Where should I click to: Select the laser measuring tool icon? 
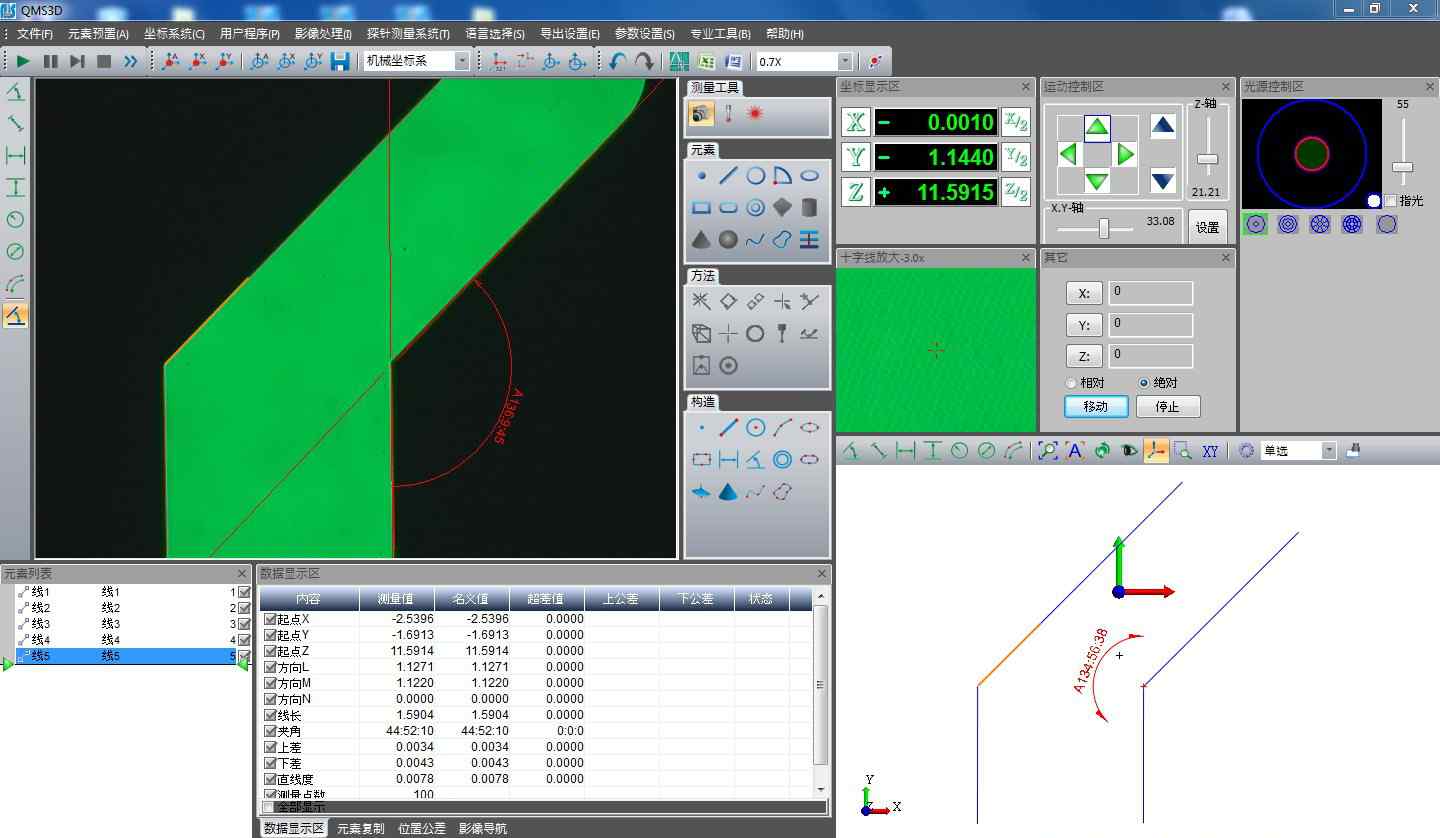coord(755,114)
